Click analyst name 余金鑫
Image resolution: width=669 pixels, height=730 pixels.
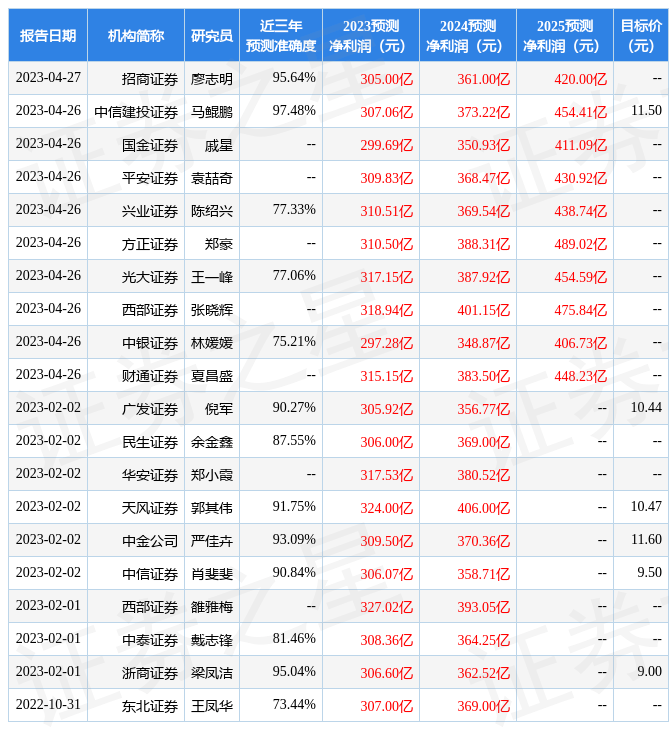click(x=212, y=442)
